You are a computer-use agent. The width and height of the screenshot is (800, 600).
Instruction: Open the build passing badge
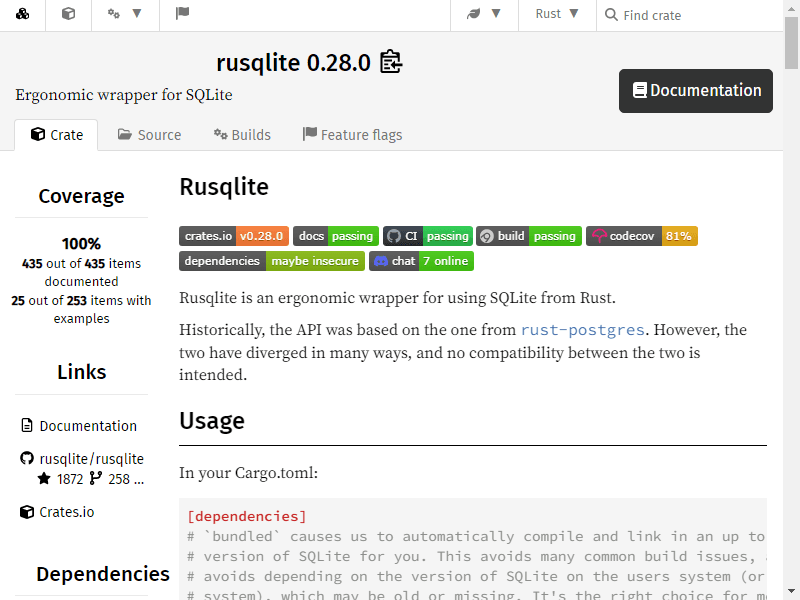coord(529,236)
